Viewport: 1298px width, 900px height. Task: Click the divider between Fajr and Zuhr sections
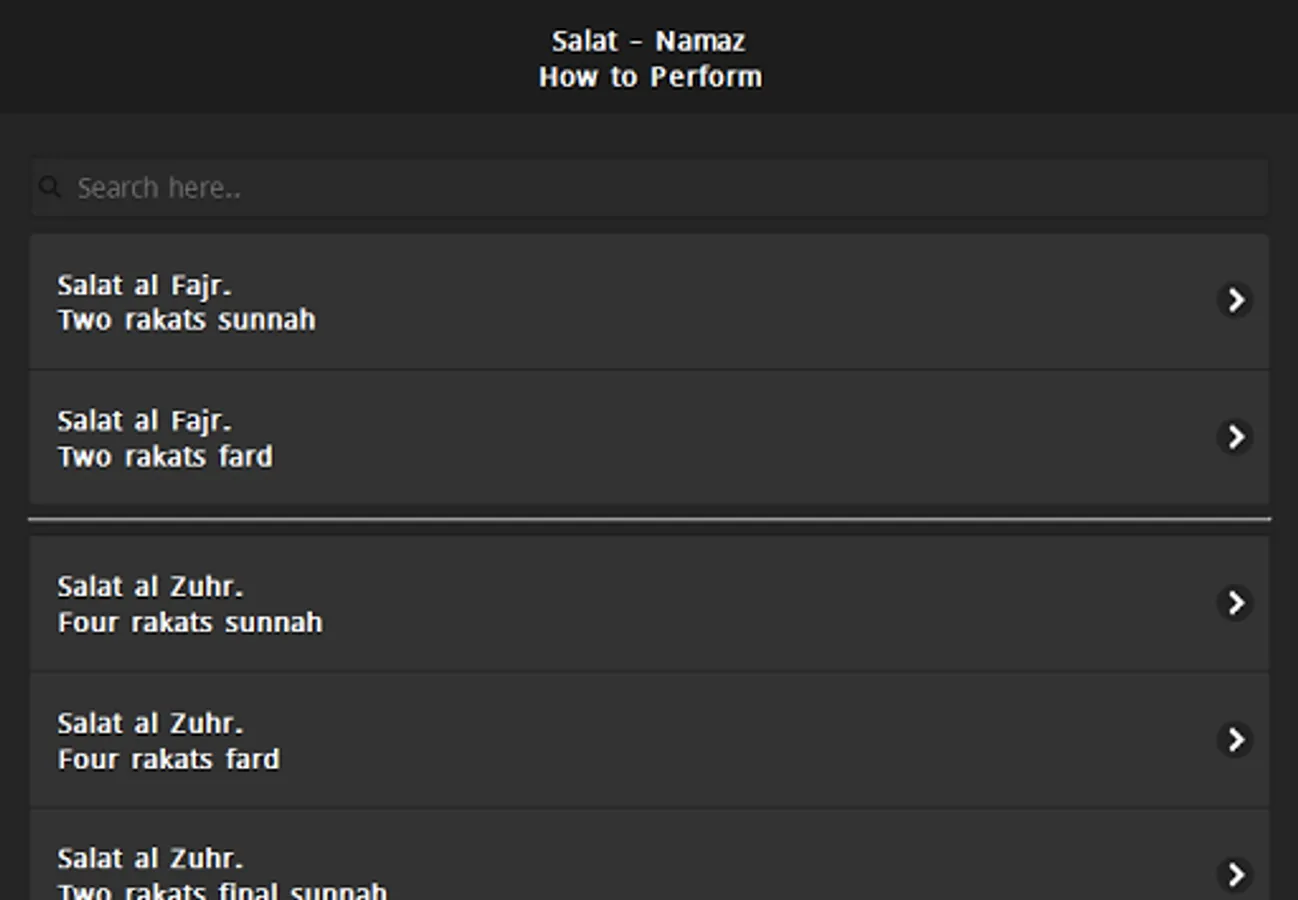pyautogui.click(x=650, y=519)
